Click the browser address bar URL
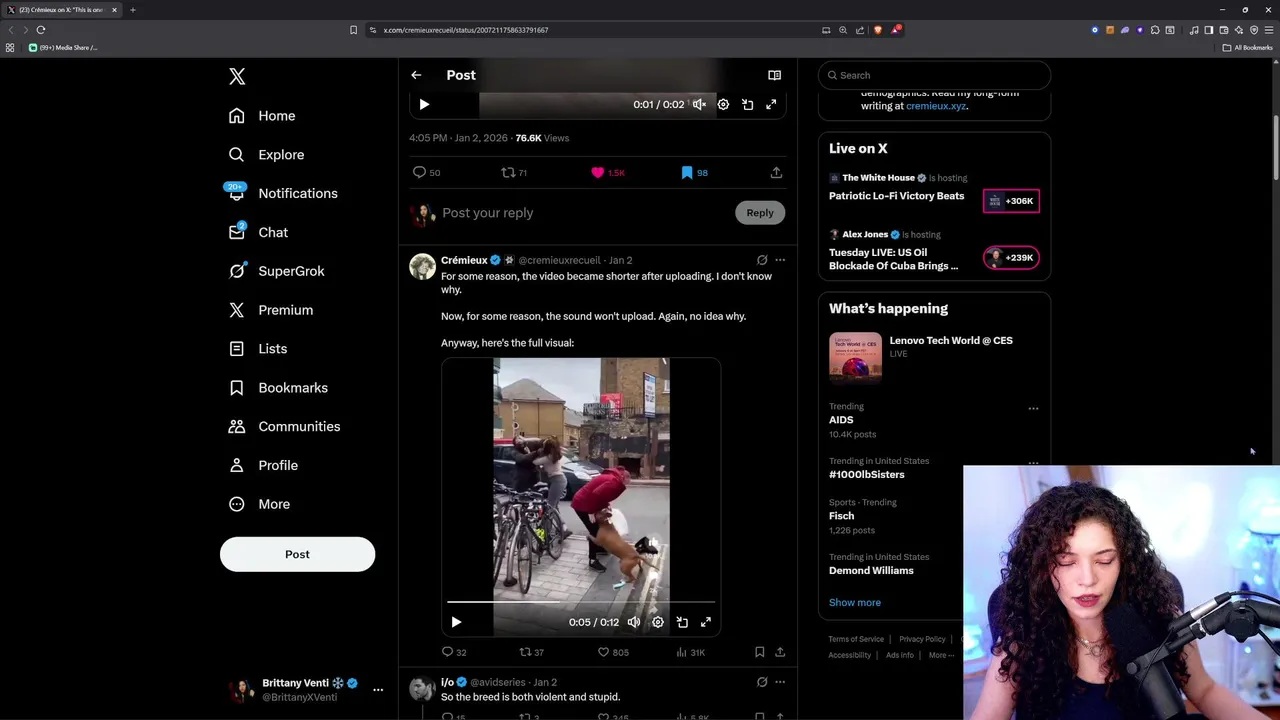This screenshot has height=720, width=1280. click(x=466, y=30)
